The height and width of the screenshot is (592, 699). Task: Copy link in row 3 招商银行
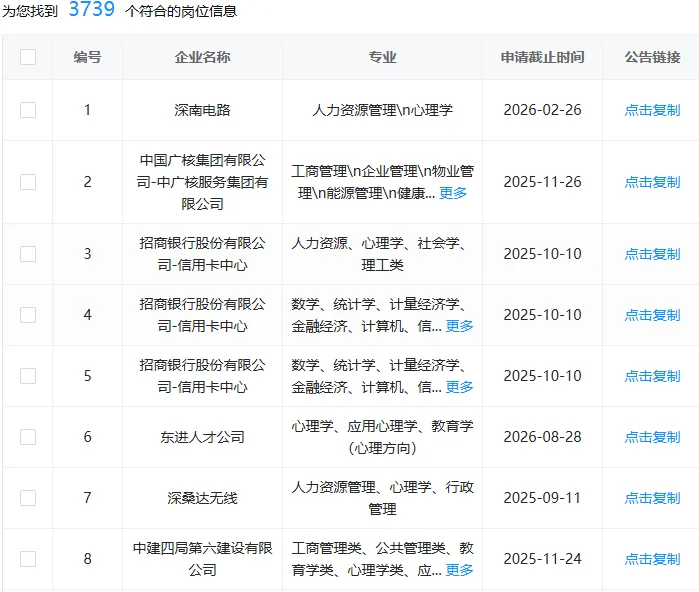652,254
